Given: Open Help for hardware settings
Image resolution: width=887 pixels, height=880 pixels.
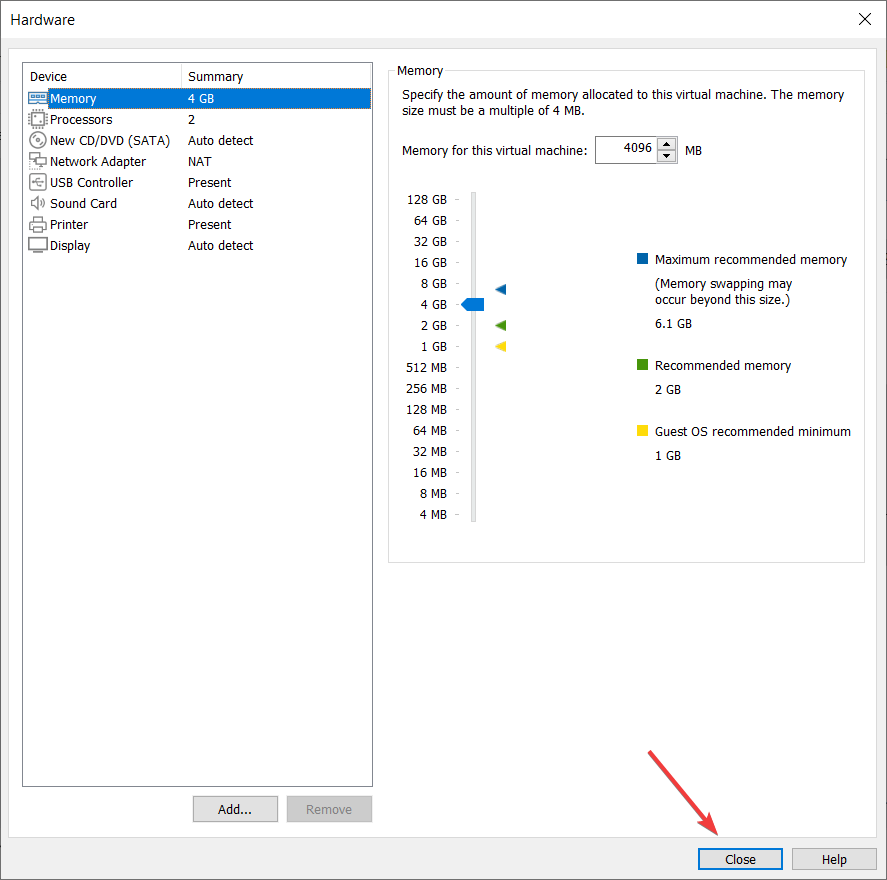Looking at the screenshot, I should tap(834, 859).
